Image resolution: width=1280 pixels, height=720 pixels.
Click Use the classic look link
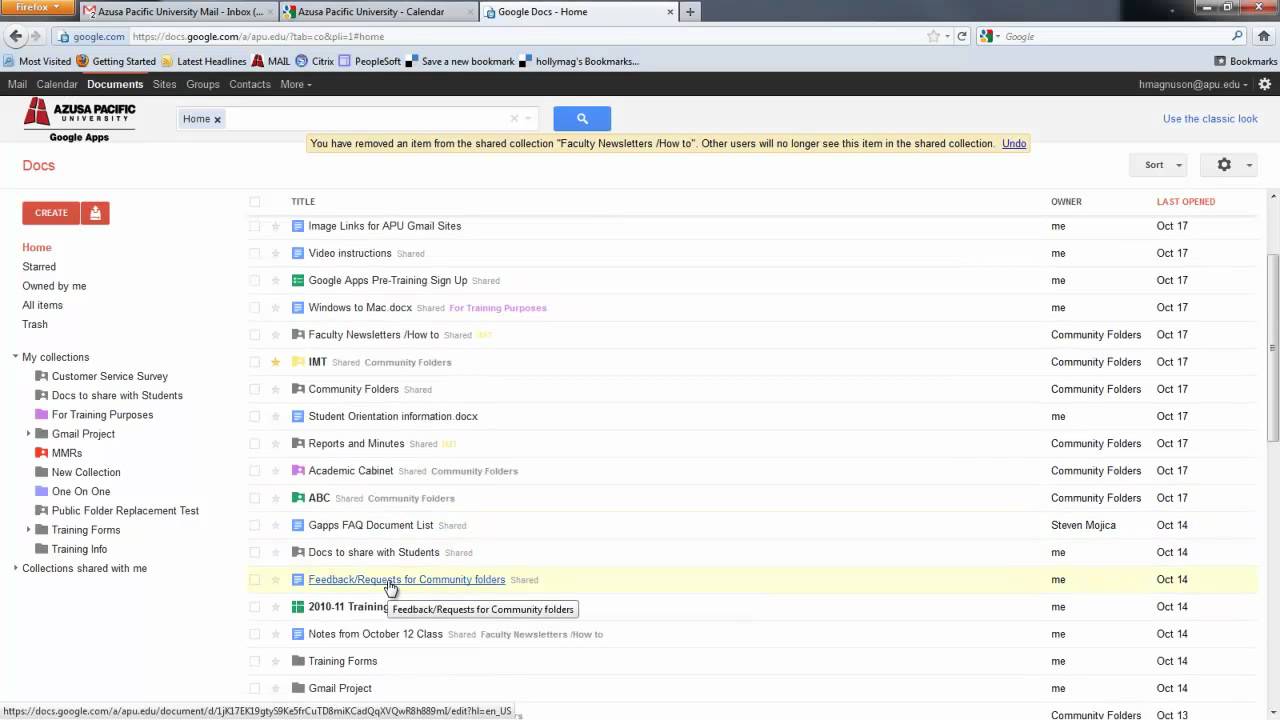point(1210,118)
